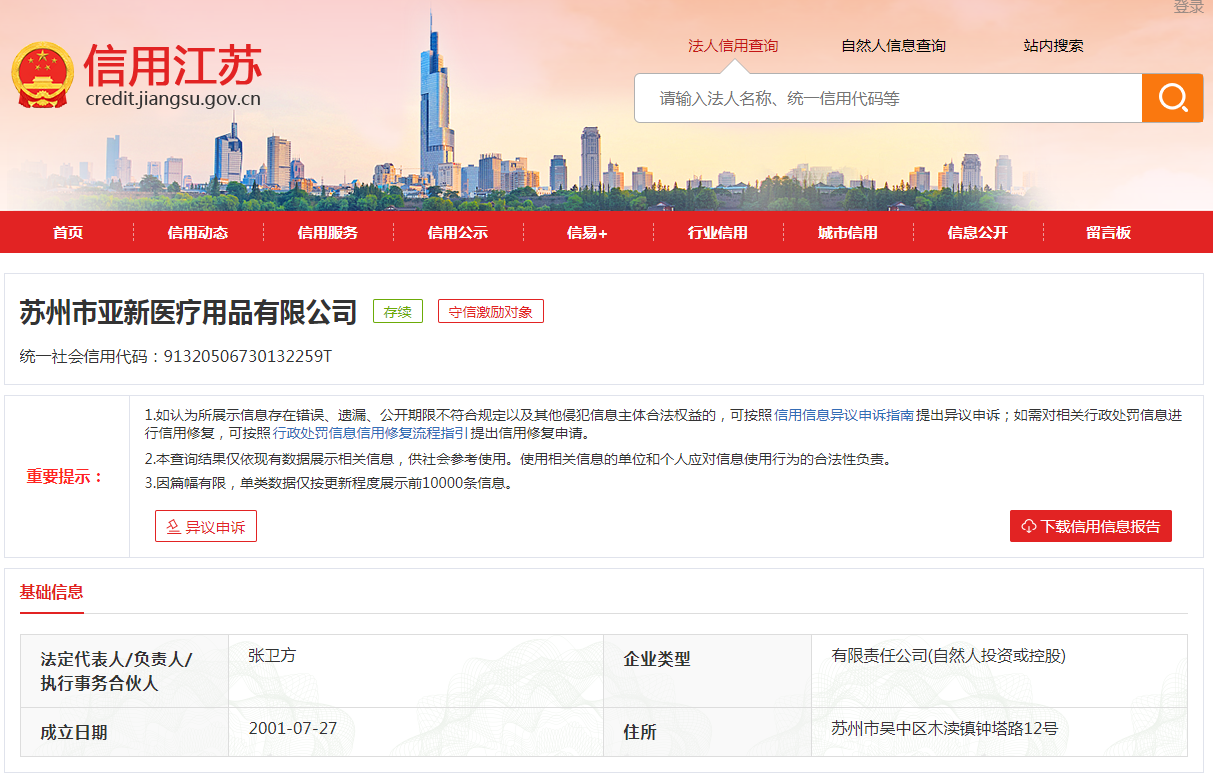
Task: Select the 法人信用查询 search tab
Action: click(733, 45)
